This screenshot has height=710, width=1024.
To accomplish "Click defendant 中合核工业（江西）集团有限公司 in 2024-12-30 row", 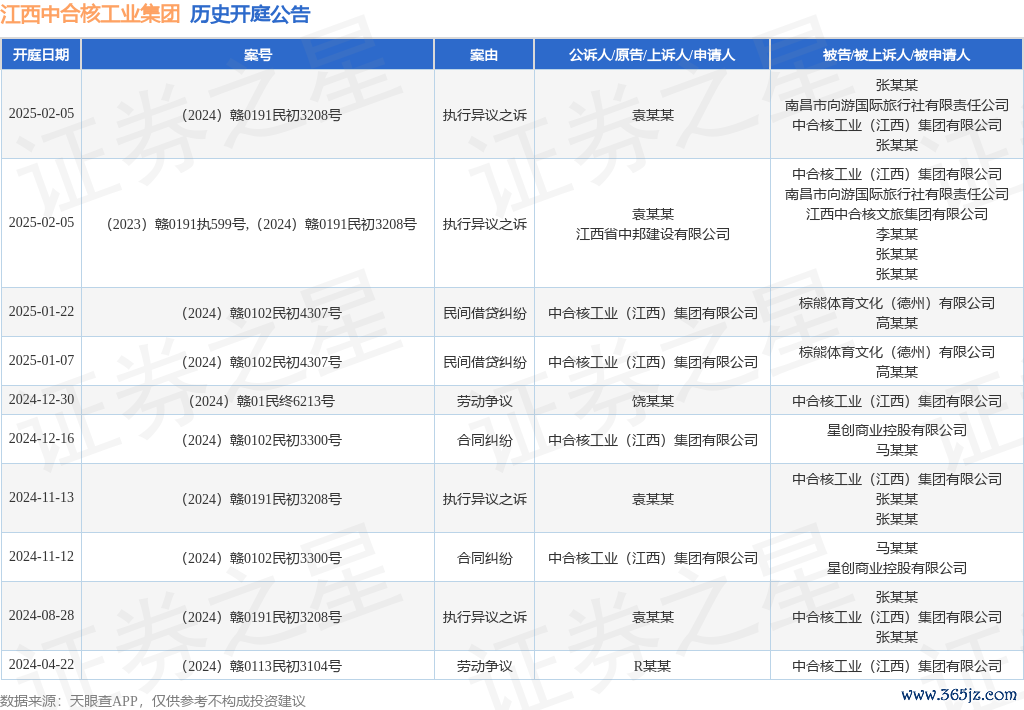I will (897, 401).
